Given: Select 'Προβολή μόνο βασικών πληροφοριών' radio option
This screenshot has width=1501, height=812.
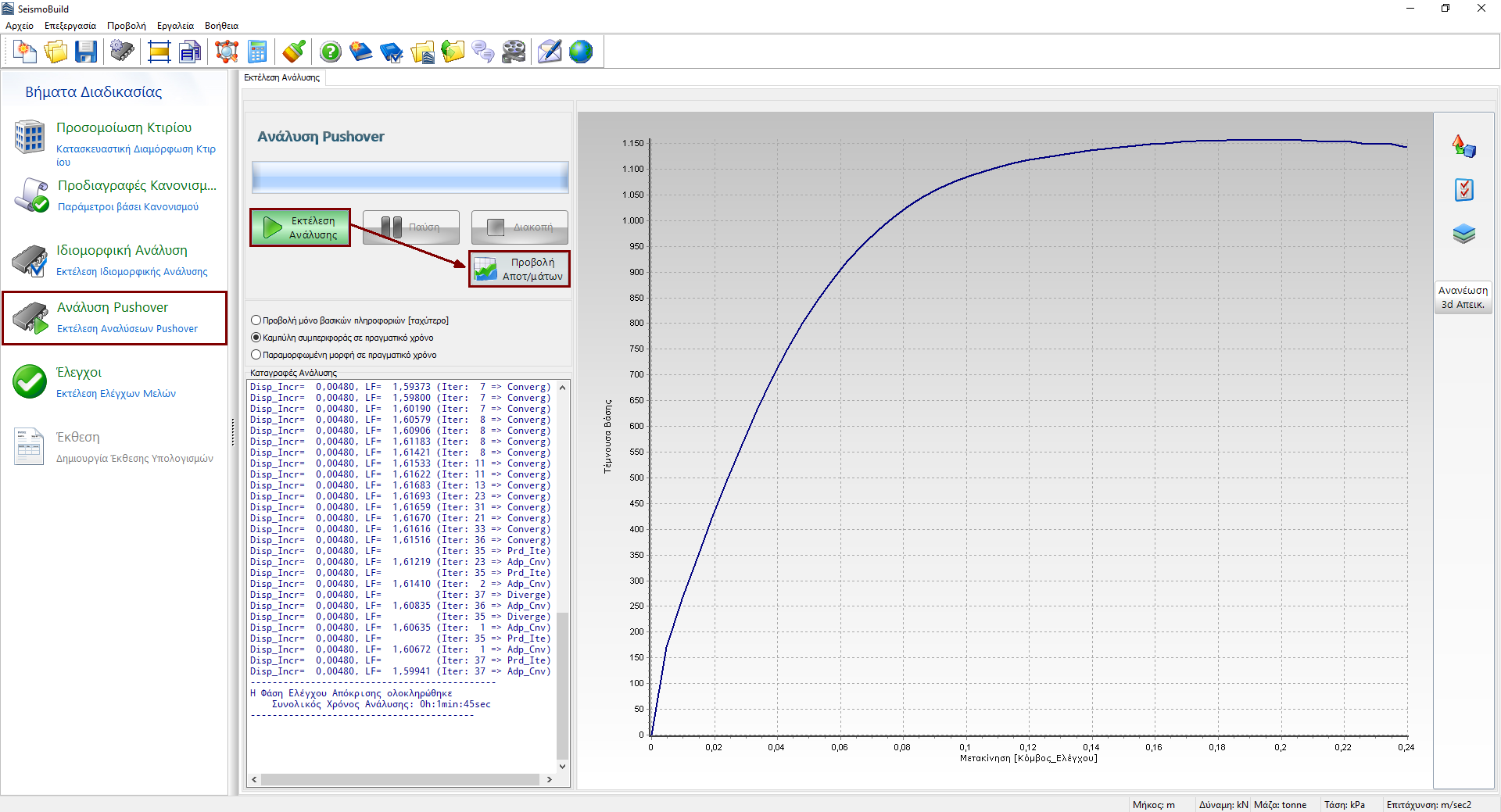Looking at the screenshot, I should pos(256,320).
